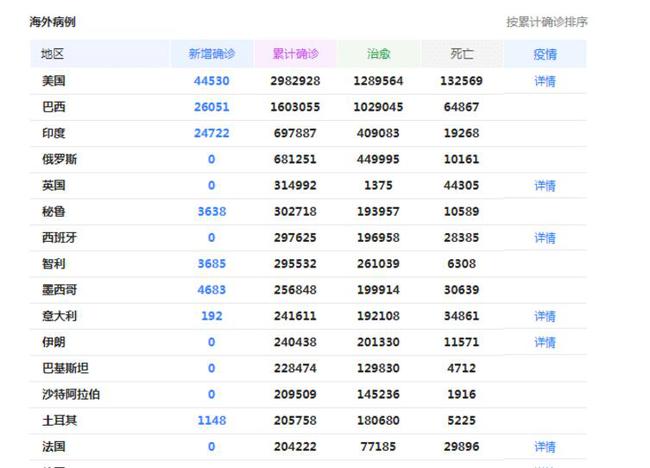Viewport: 650px width, 468px height.
Task: Click 美国 new cases value 44530
Action: (x=211, y=81)
